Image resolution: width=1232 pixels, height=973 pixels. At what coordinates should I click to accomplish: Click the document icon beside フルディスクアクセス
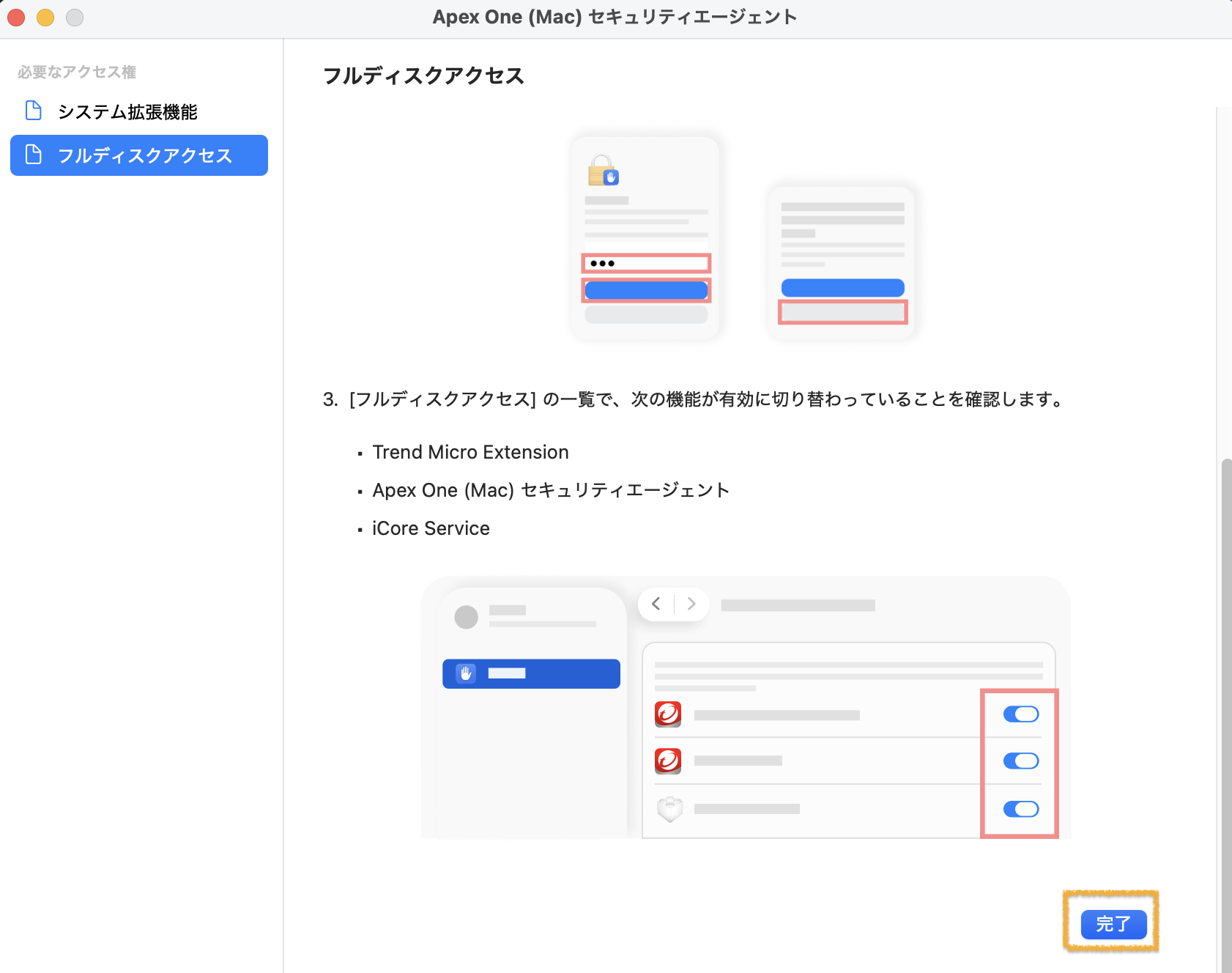tap(34, 155)
